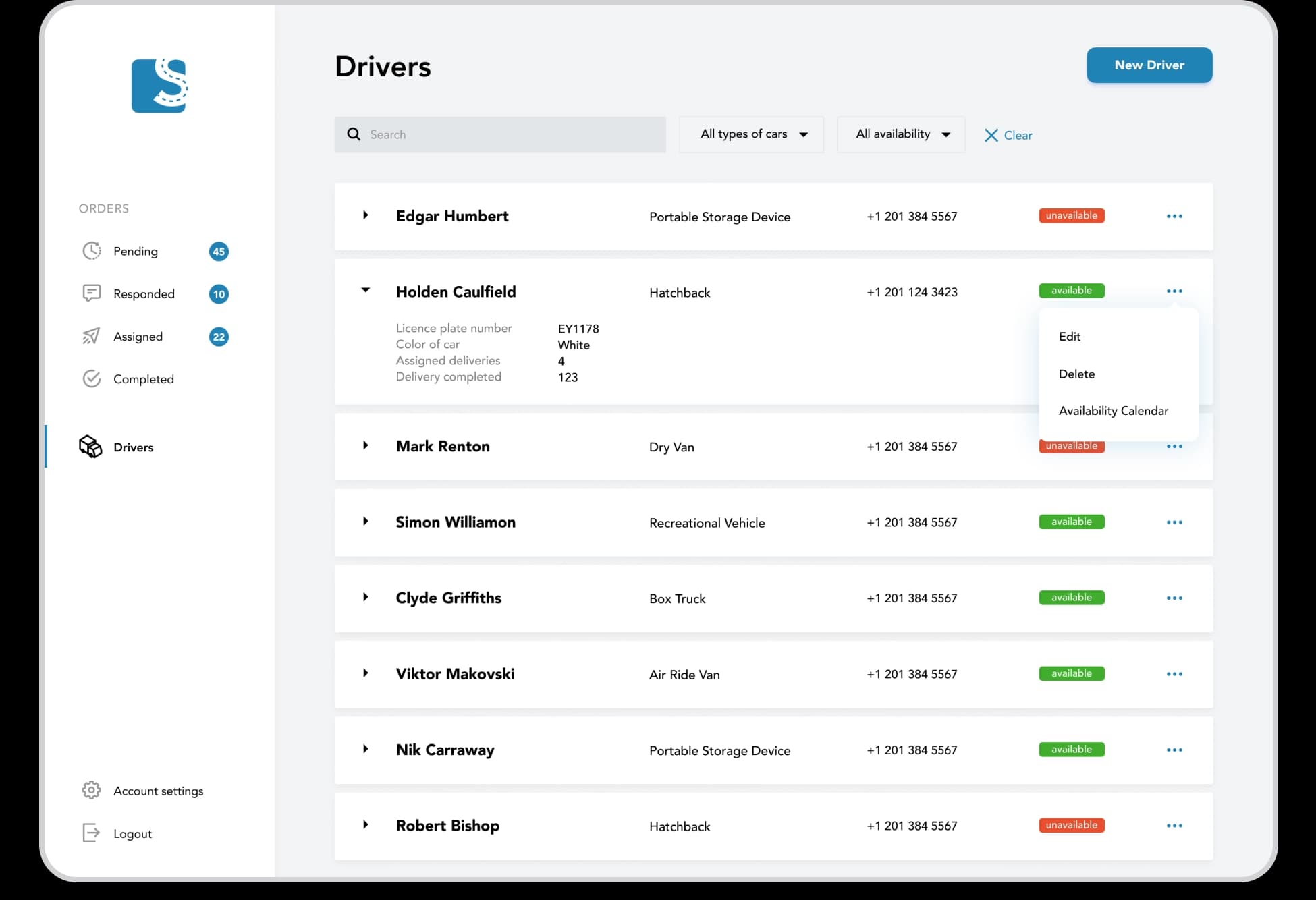This screenshot has width=1316, height=900.
Task: Click the Drivers box icon in the sidebar
Action: pos(90,447)
